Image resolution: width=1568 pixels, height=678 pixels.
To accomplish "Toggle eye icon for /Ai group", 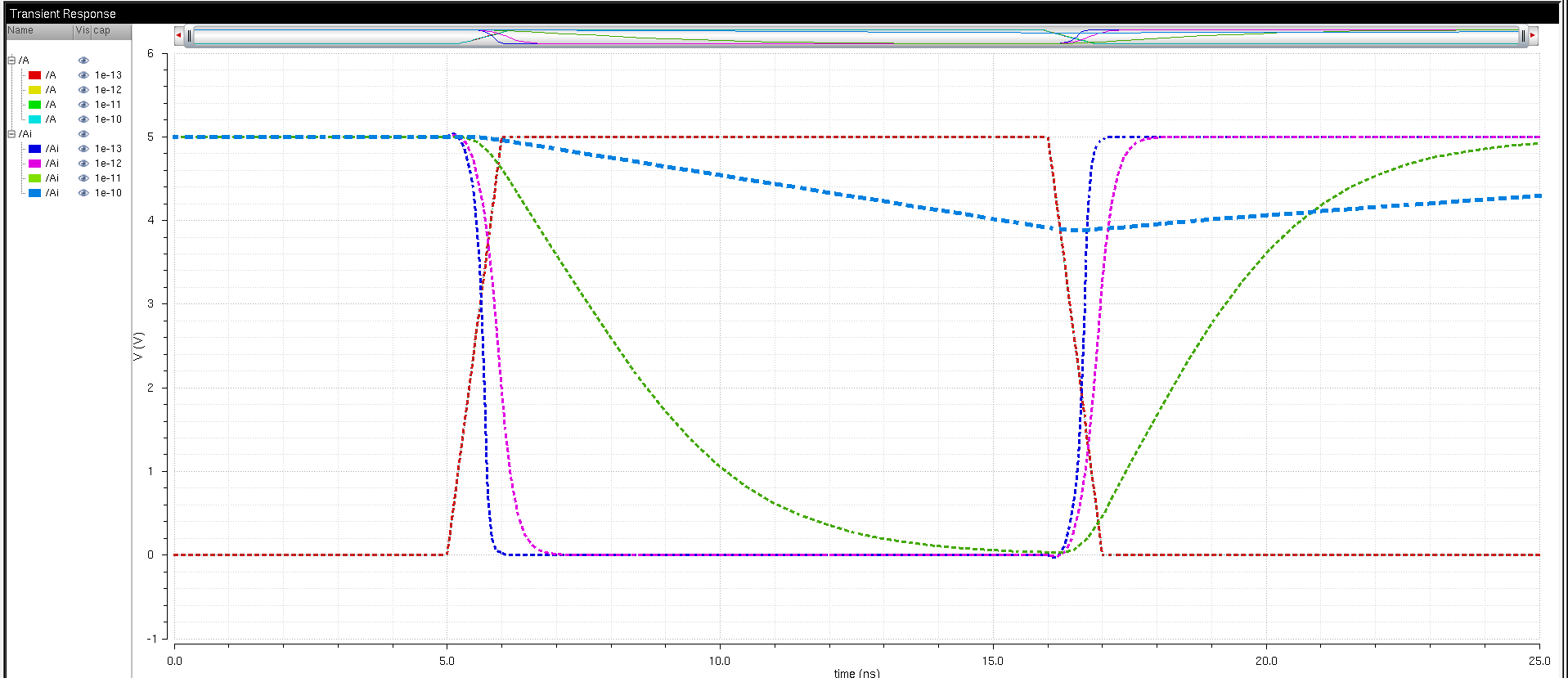I will click(x=83, y=134).
